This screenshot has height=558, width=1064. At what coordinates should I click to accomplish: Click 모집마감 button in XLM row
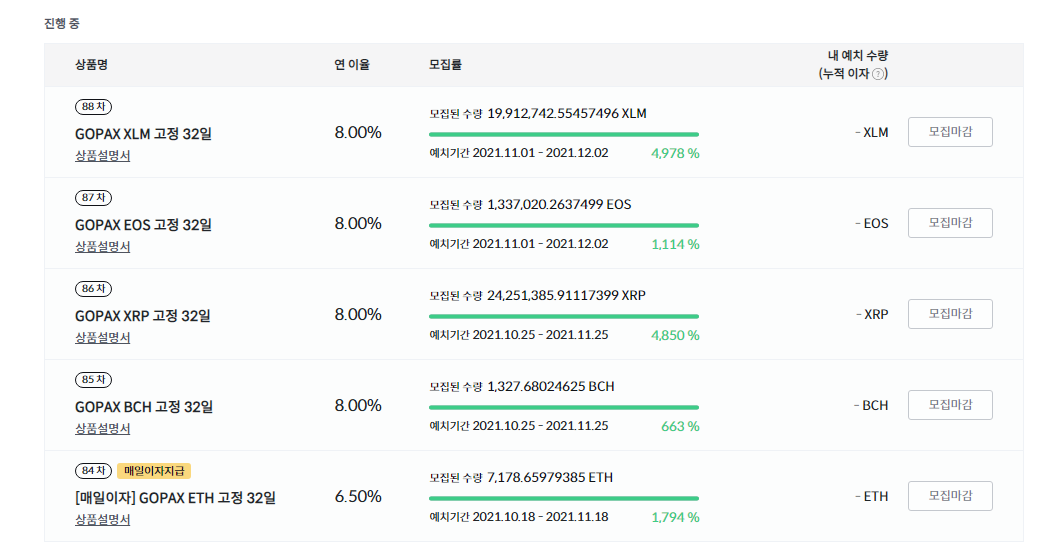950,132
